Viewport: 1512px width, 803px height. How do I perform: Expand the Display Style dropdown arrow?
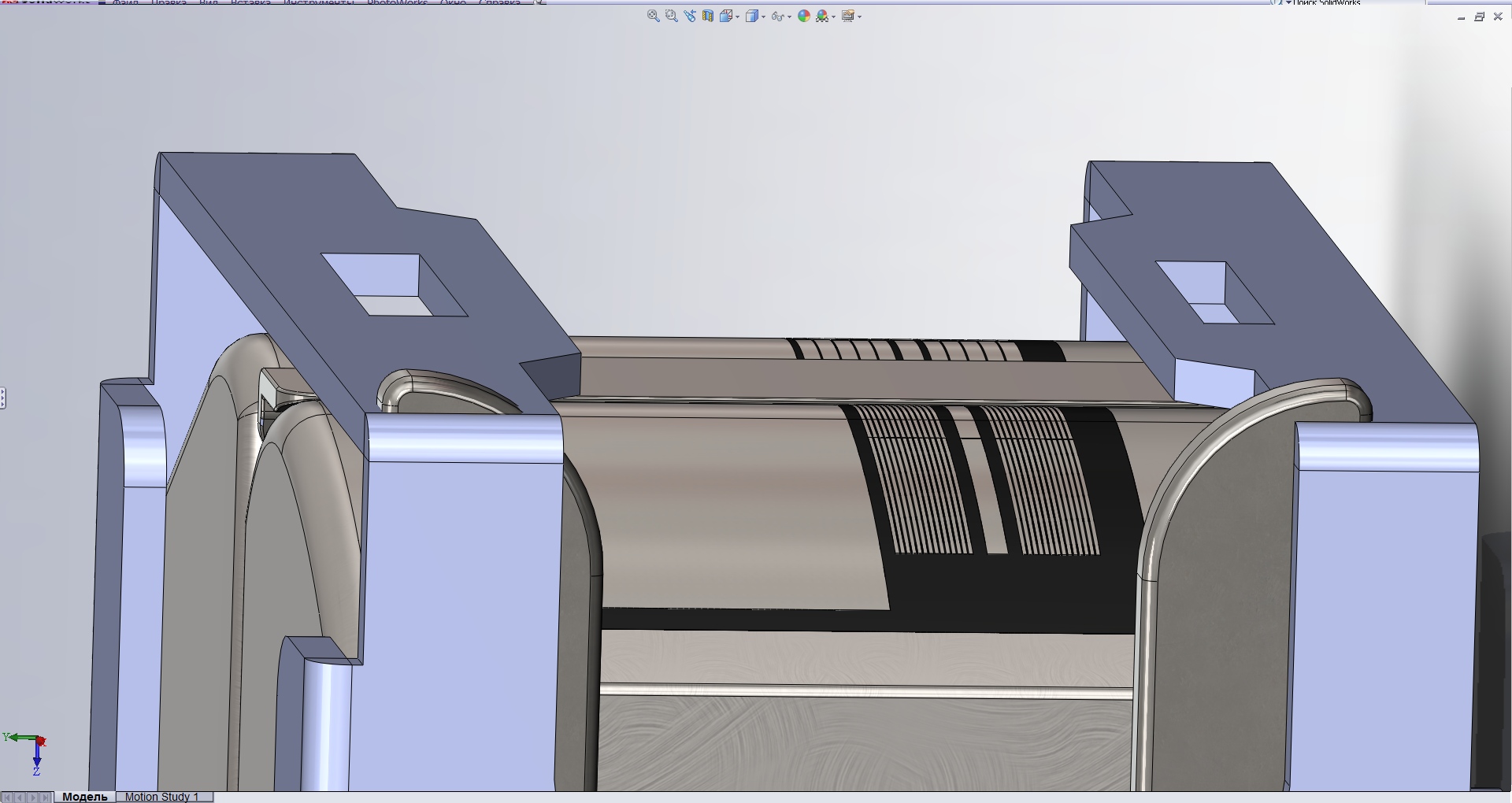pos(763,17)
